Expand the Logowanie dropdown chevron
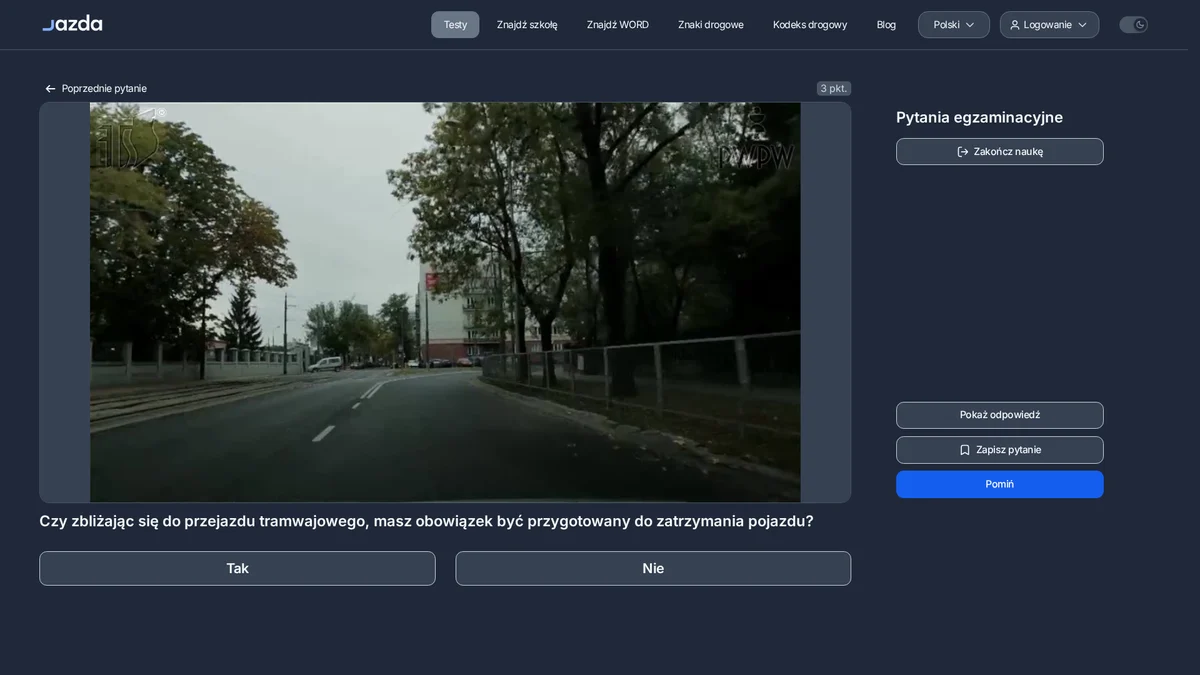 pyautogui.click(x=1082, y=25)
